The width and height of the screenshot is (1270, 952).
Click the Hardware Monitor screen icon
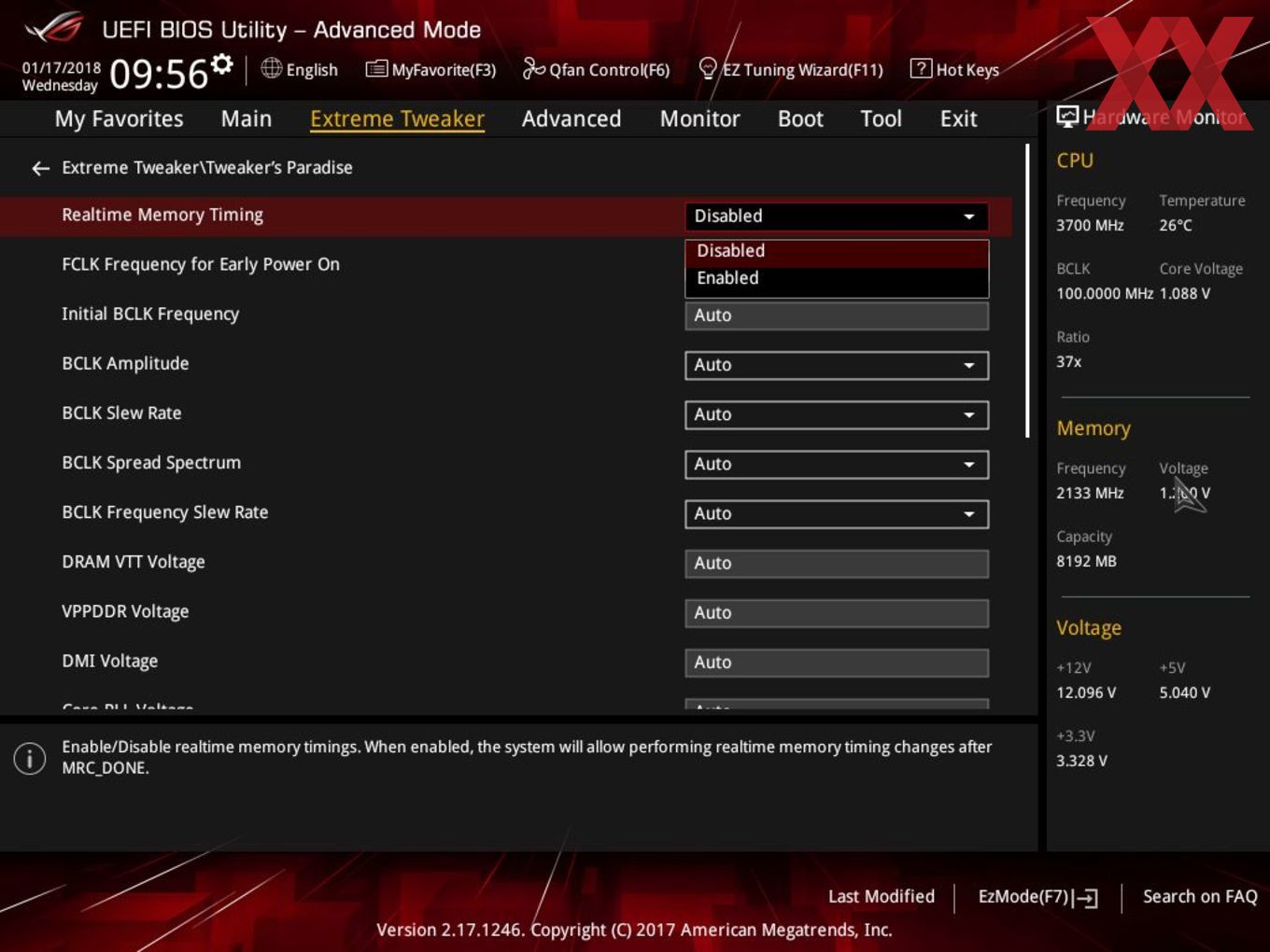click(x=1067, y=116)
